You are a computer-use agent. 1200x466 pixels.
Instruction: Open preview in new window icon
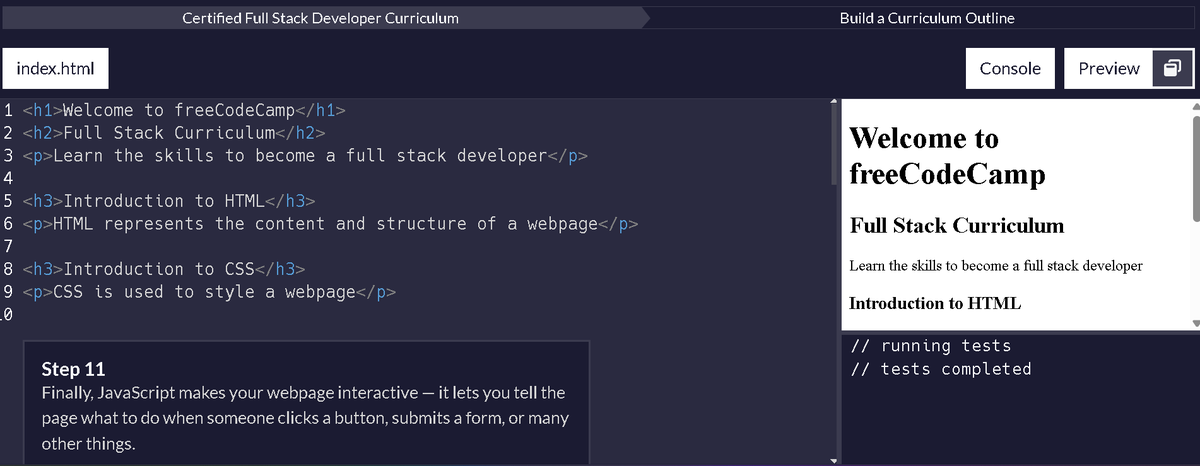pos(1173,68)
